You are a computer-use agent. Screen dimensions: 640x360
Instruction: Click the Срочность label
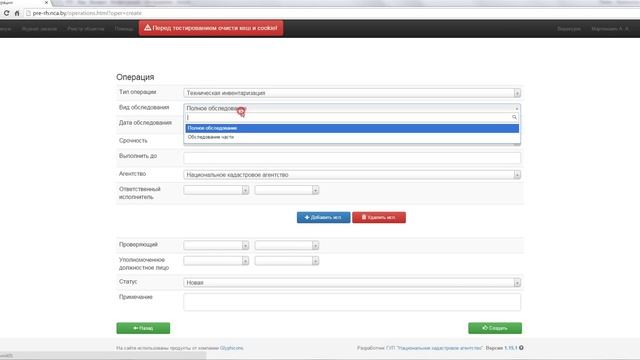point(133,140)
